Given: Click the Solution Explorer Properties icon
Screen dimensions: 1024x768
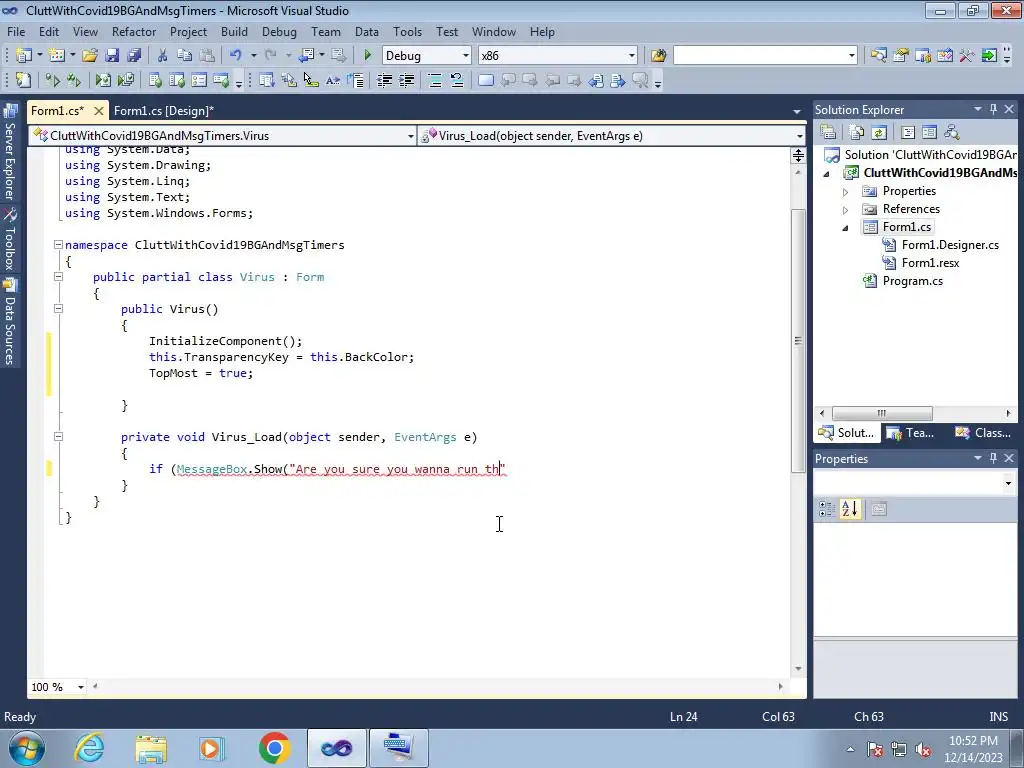Looking at the screenshot, I should 828,133.
